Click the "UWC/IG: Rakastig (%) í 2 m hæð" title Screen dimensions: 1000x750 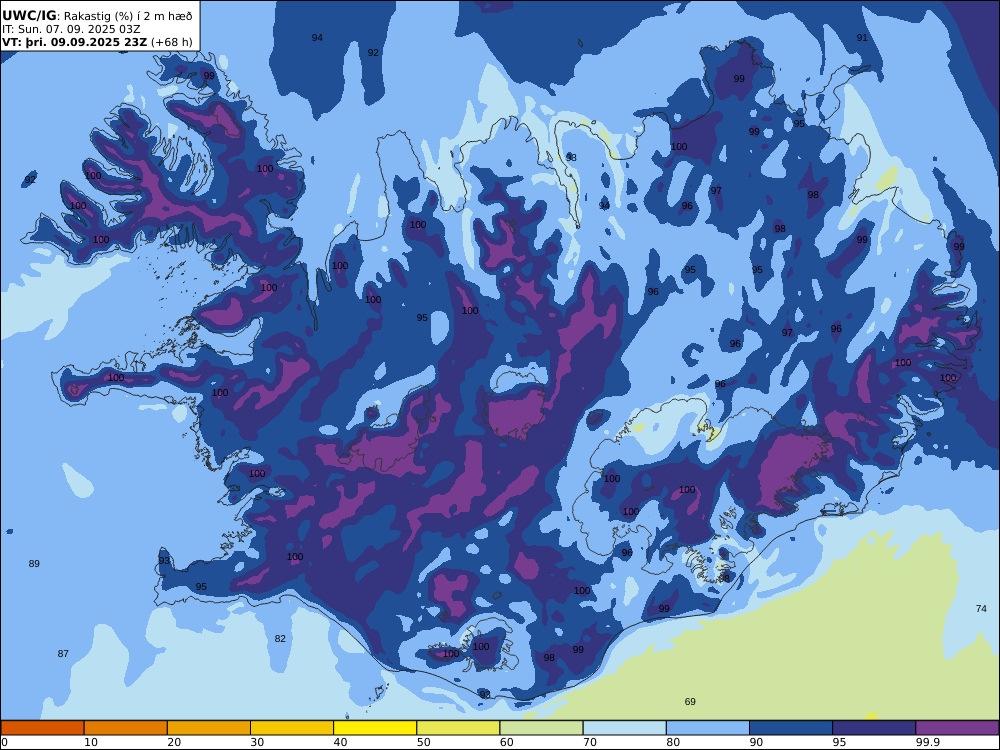click(x=97, y=16)
